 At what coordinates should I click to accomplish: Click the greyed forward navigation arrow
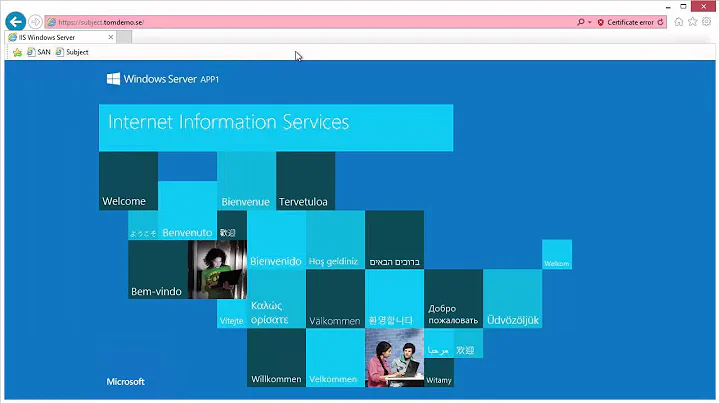pyautogui.click(x=35, y=22)
